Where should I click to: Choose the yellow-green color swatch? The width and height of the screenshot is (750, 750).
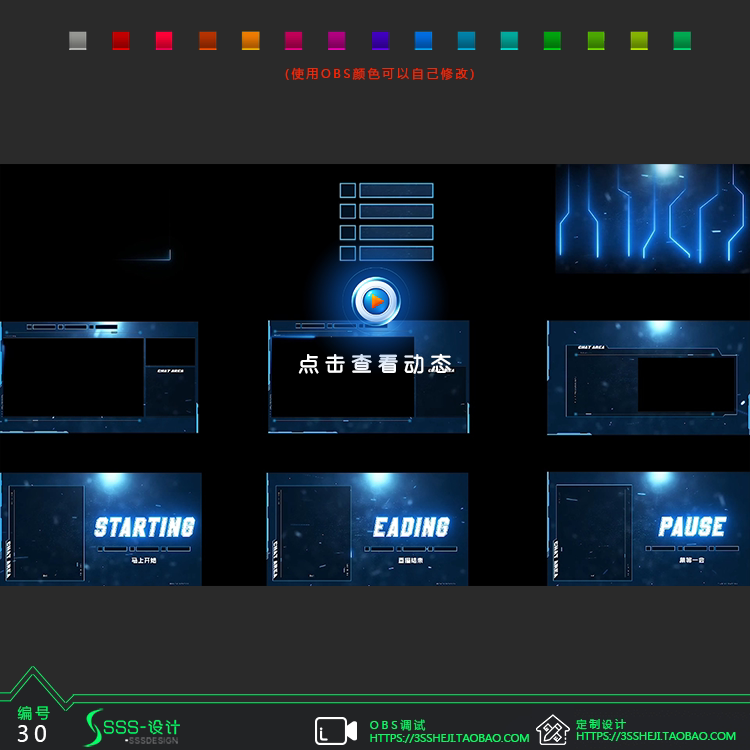[x=639, y=41]
